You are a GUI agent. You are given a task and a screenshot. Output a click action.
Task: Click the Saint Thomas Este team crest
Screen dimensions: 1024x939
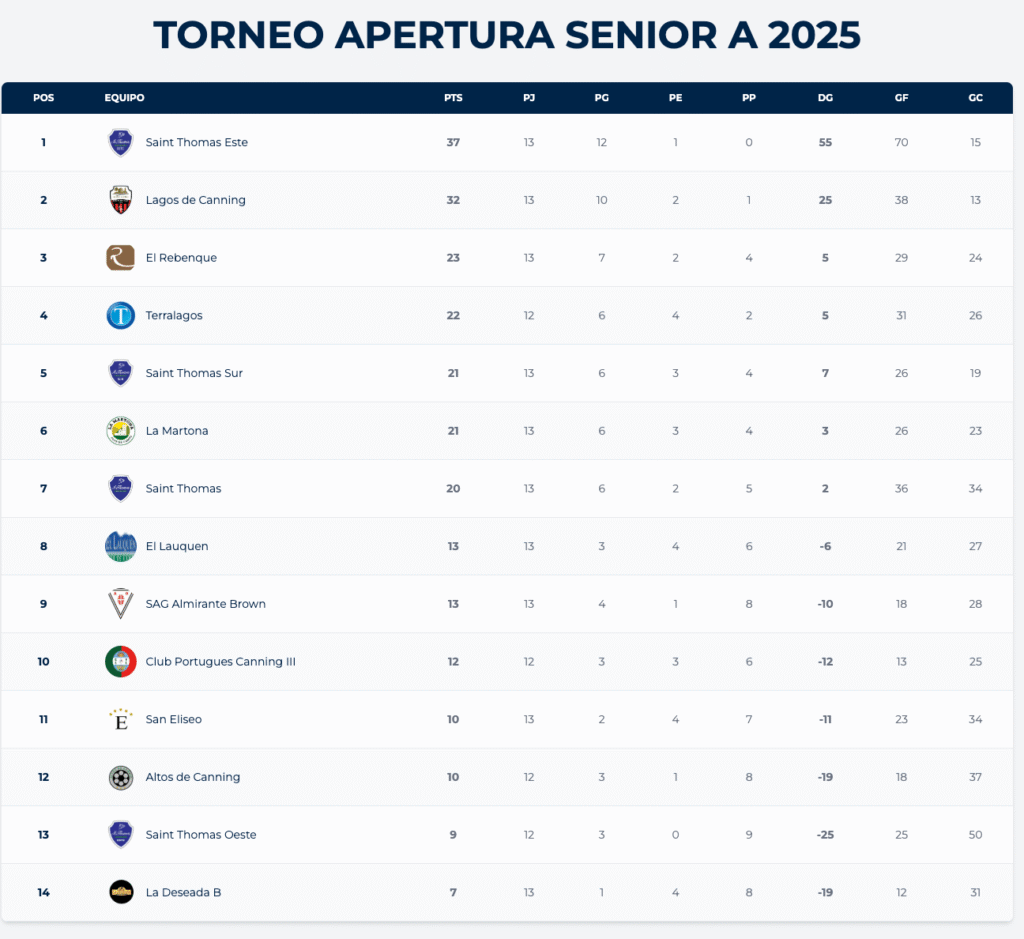pyautogui.click(x=121, y=142)
